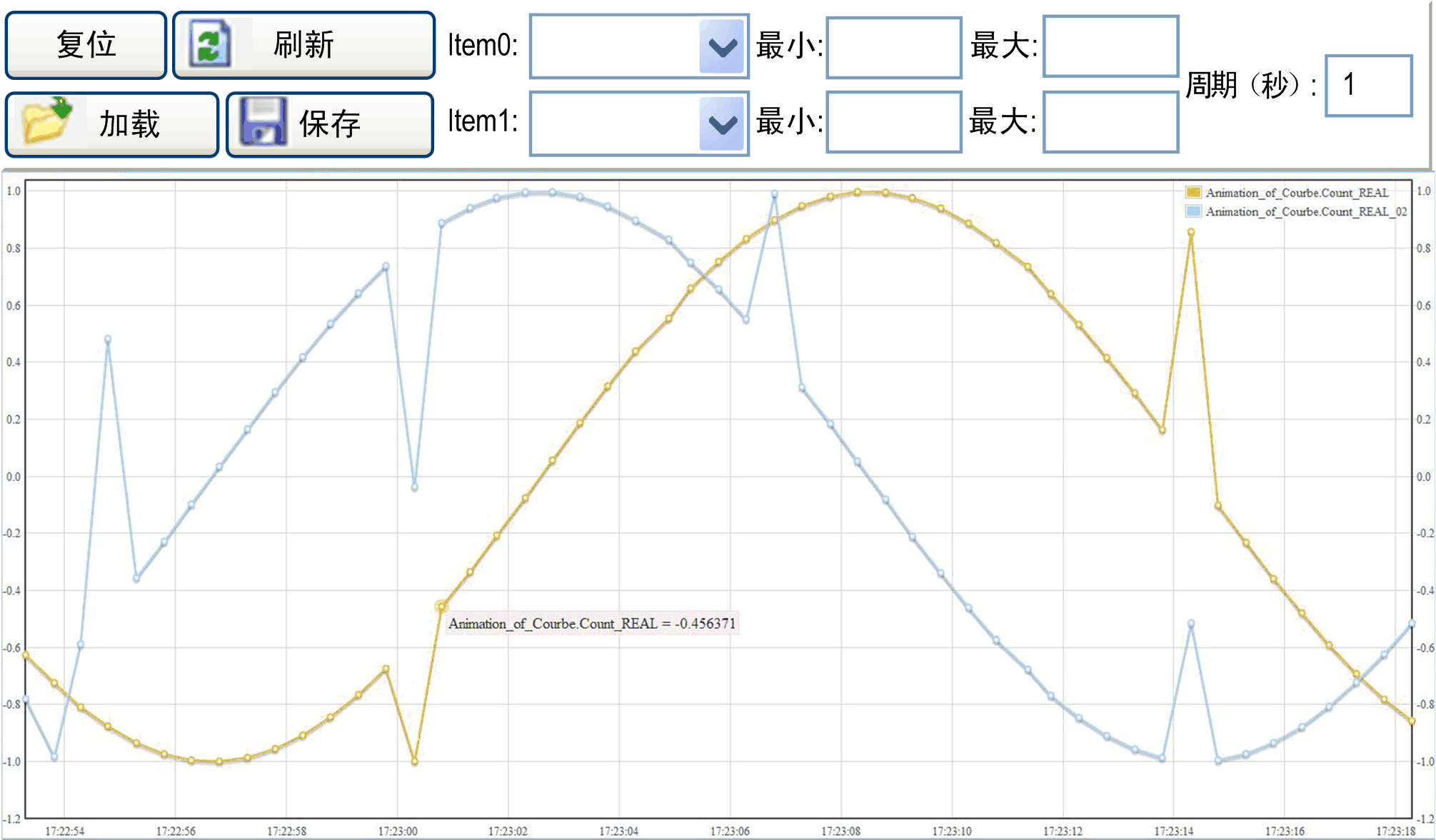Screen dimensions: 1436x840
Task: Click the Item0 最大 maximum input field
Action: click(x=1110, y=47)
